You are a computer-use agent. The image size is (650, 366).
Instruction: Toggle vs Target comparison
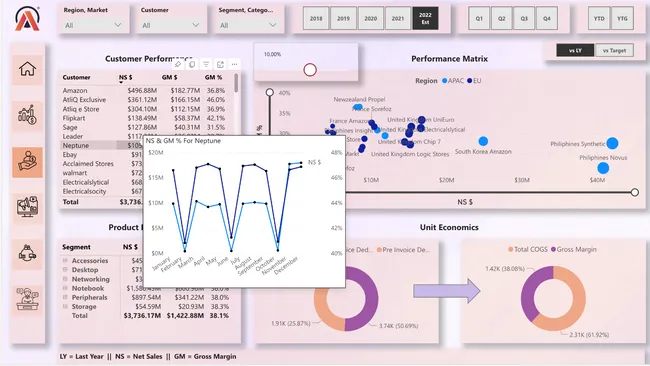click(x=614, y=51)
